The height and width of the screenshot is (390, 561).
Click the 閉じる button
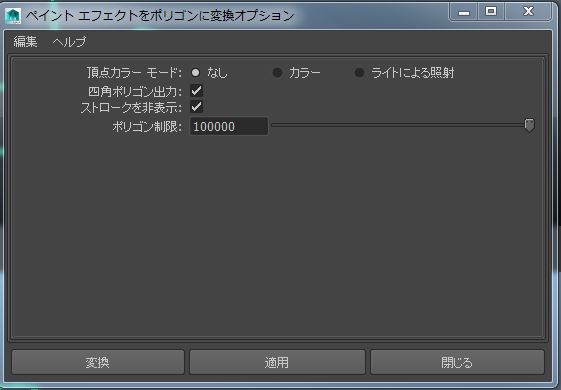457,362
